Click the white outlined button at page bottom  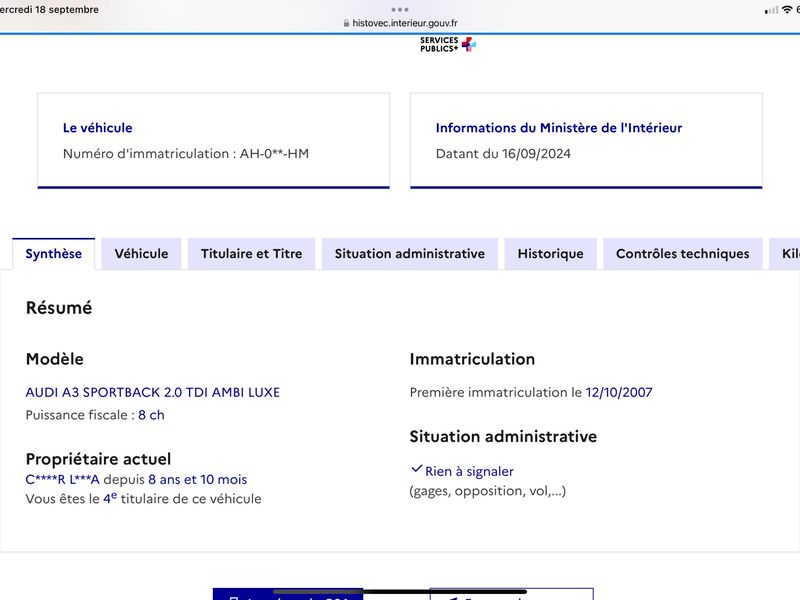[512, 594]
